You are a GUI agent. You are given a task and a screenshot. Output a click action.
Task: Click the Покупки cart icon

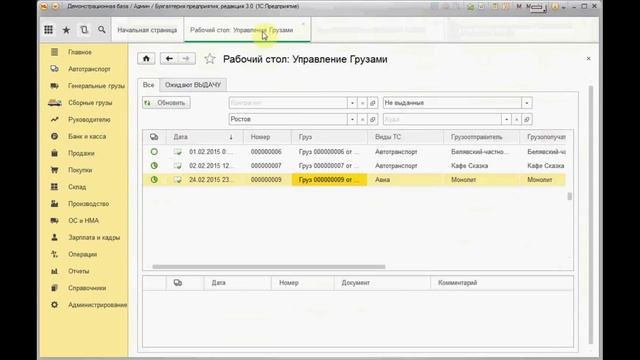point(54,170)
